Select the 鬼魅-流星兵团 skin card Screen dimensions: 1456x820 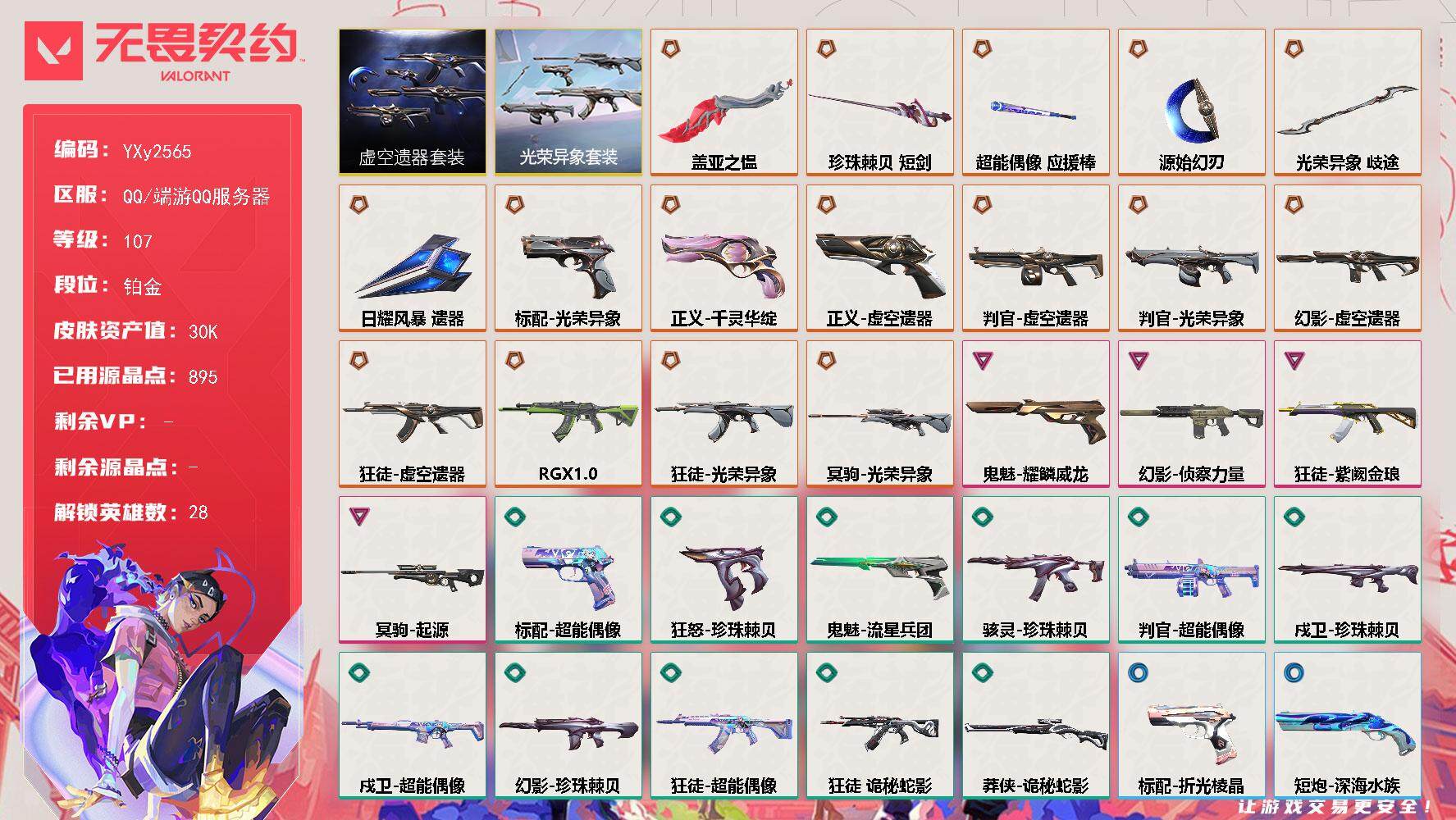click(879, 569)
